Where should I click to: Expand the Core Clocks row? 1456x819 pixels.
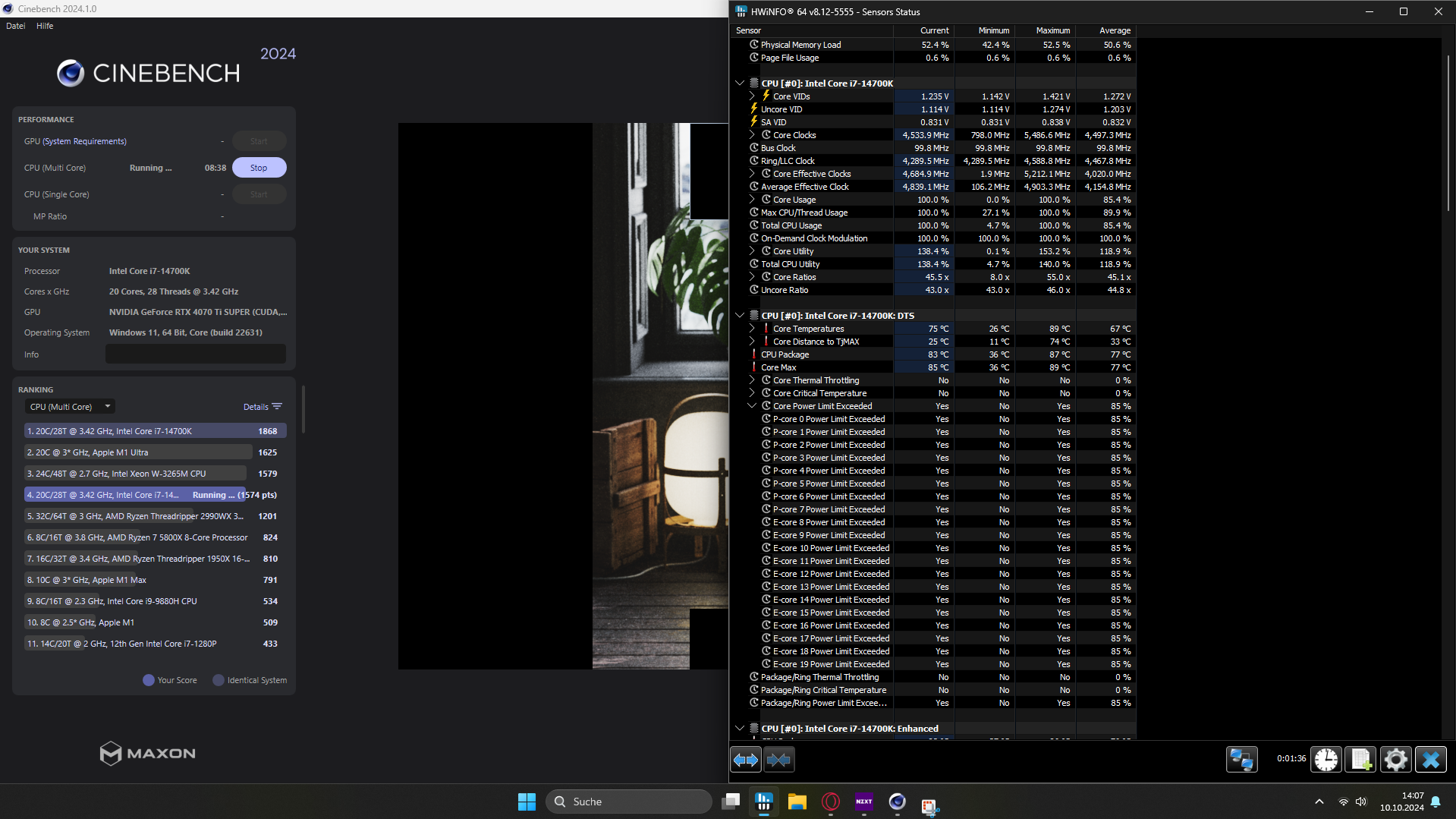pyautogui.click(x=752, y=135)
